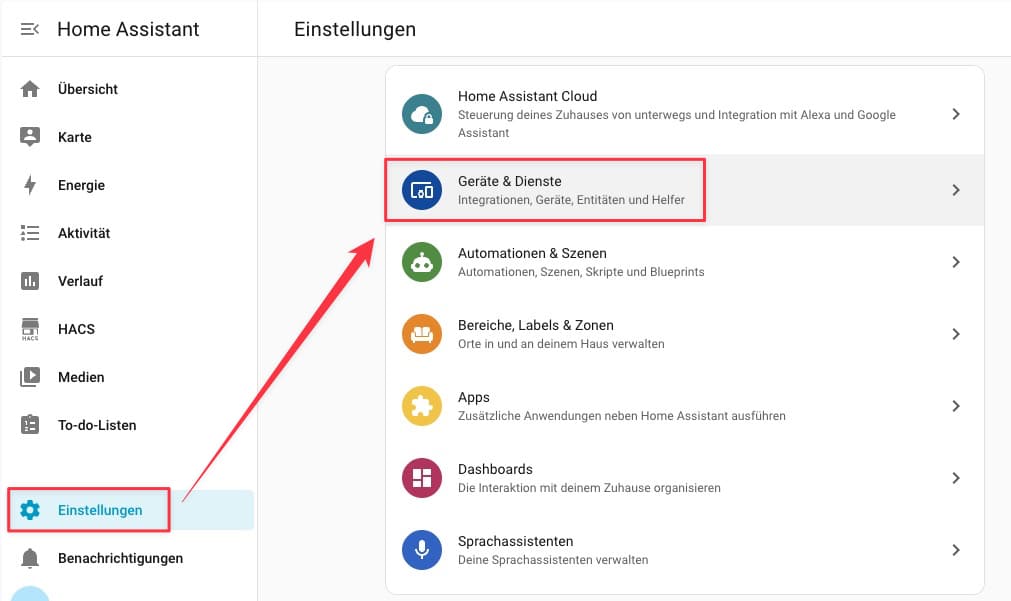The width and height of the screenshot is (1011, 601).
Task: Collapse the sidebar with the menu icon
Action: [30, 29]
